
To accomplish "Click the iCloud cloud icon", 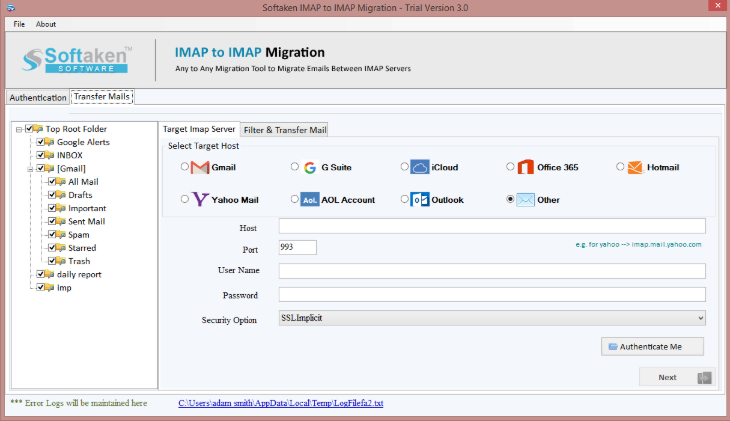I will [x=419, y=167].
